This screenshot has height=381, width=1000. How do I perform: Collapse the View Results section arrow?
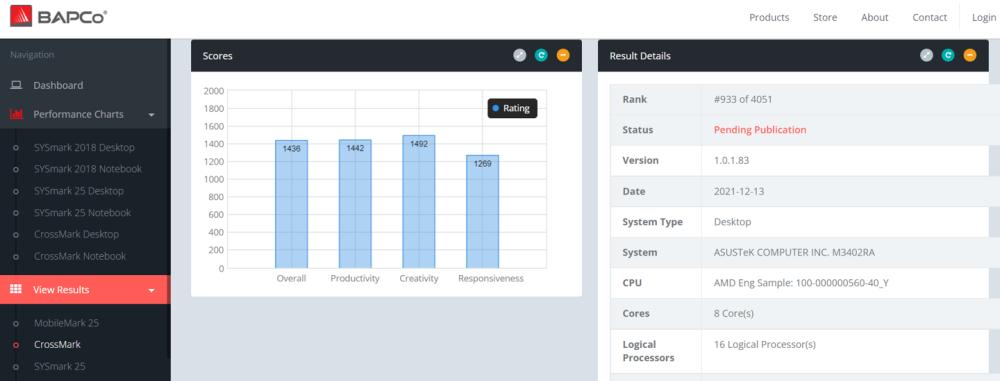[x=151, y=290]
